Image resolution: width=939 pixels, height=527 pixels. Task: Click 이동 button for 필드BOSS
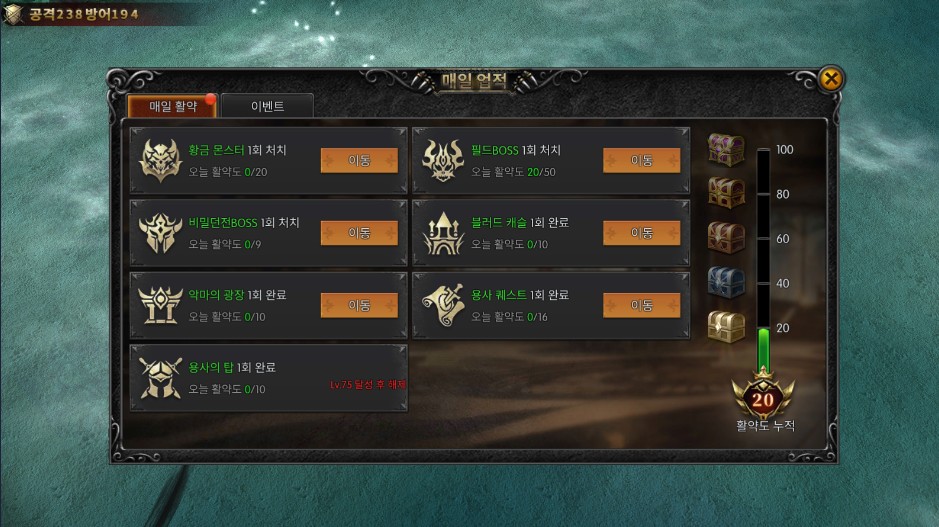(x=641, y=160)
